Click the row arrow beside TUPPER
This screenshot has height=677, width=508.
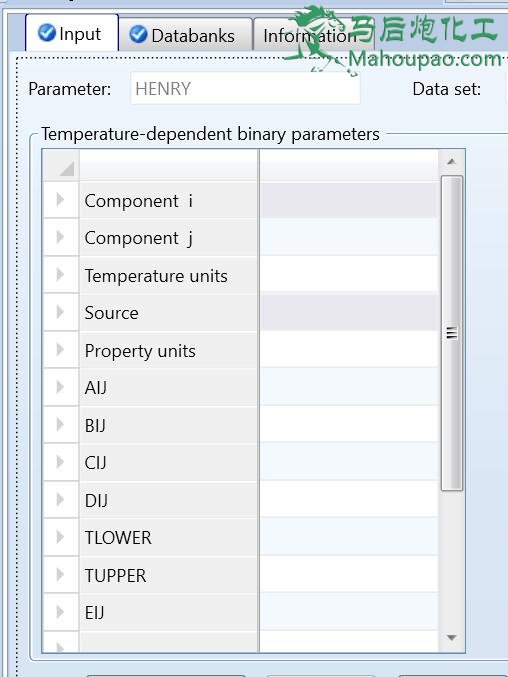tap(60, 575)
